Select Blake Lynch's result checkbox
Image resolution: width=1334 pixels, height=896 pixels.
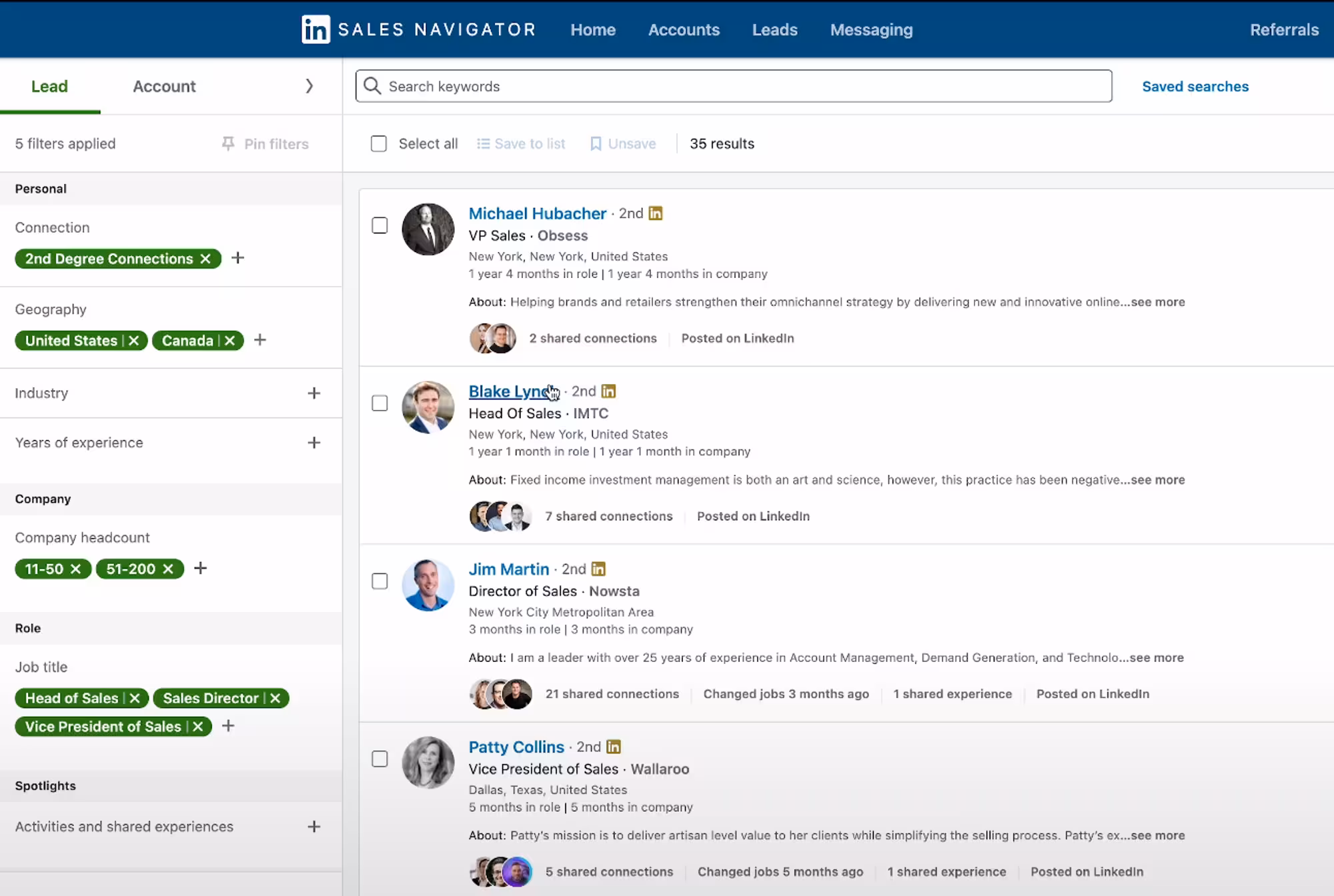(380, 403)
